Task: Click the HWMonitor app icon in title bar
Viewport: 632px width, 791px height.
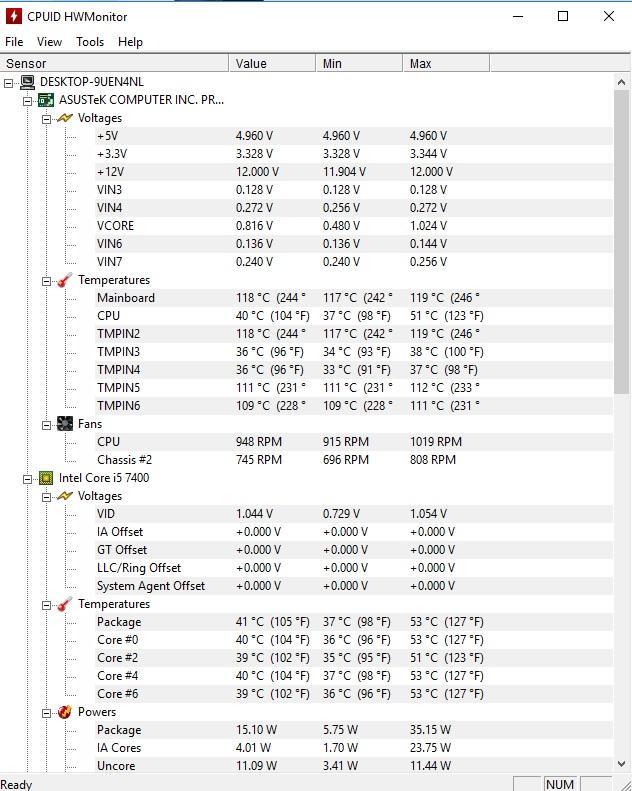Action: tap(14, 16)
